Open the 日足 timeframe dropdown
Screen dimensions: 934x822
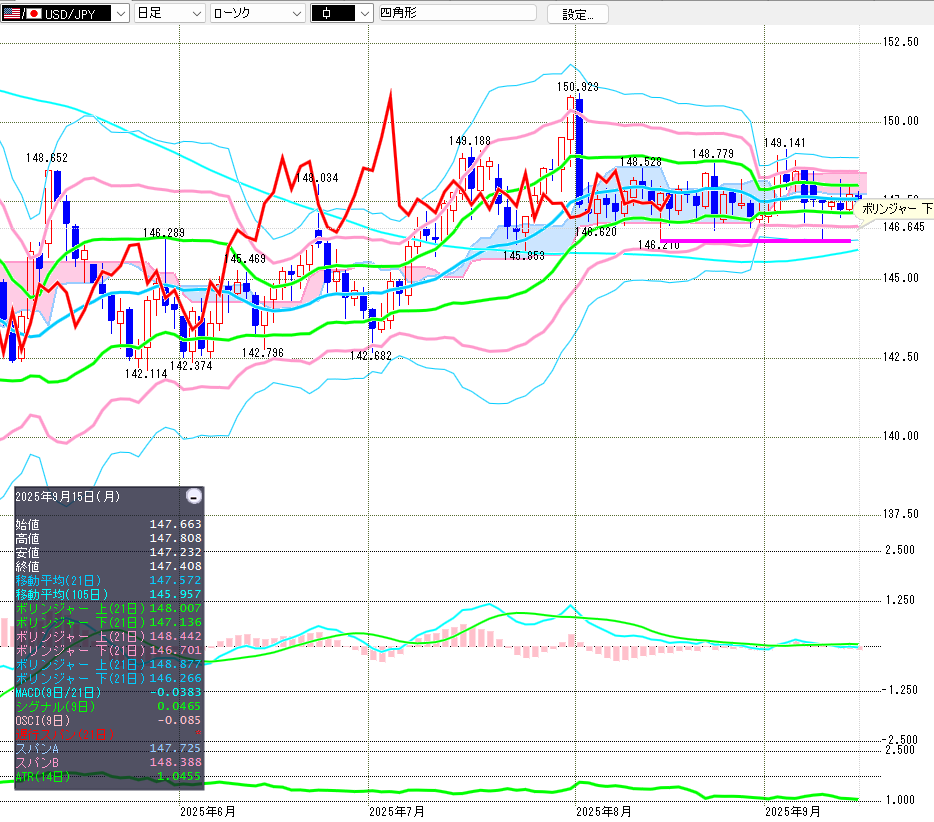(170, 13)
